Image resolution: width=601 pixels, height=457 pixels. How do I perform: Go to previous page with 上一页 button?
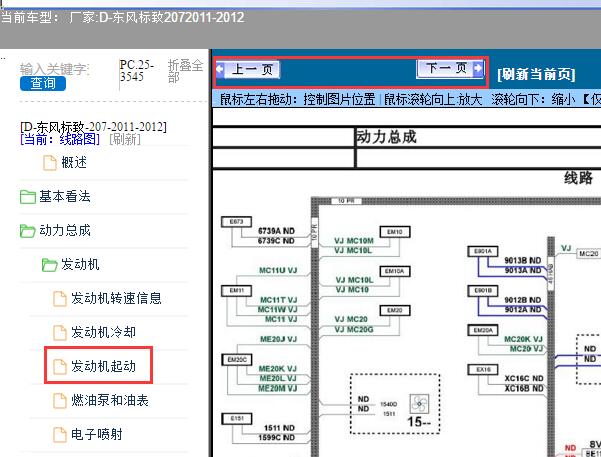(x=248, y=69)
